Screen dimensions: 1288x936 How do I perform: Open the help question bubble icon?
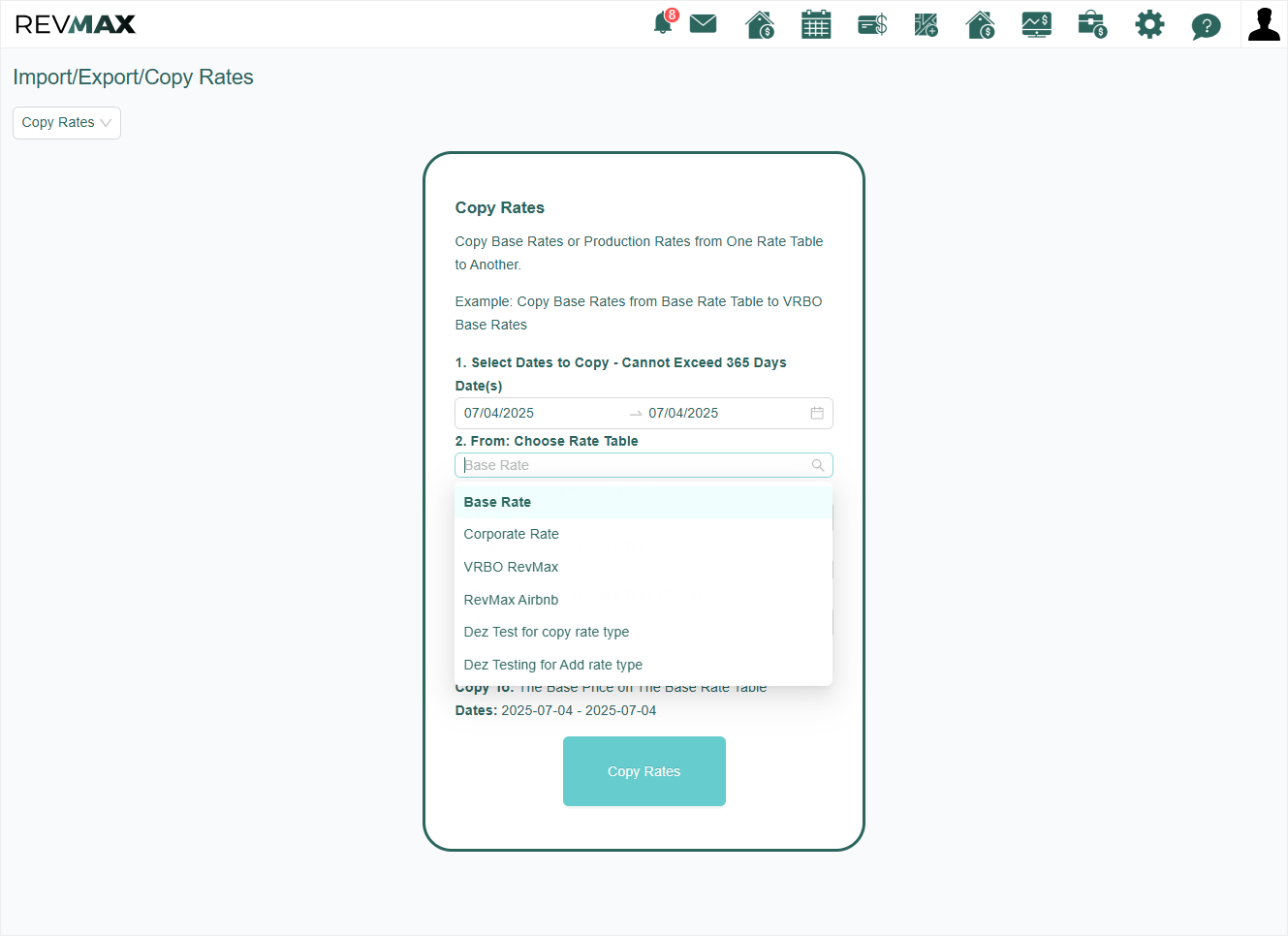[x=1206, y=25]
